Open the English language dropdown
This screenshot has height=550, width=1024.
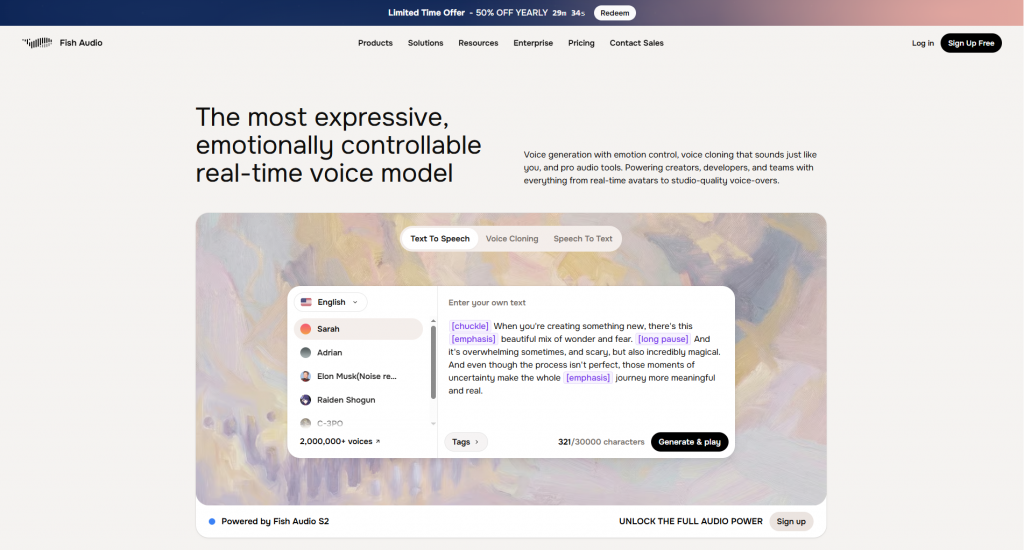tap(330, 302)
